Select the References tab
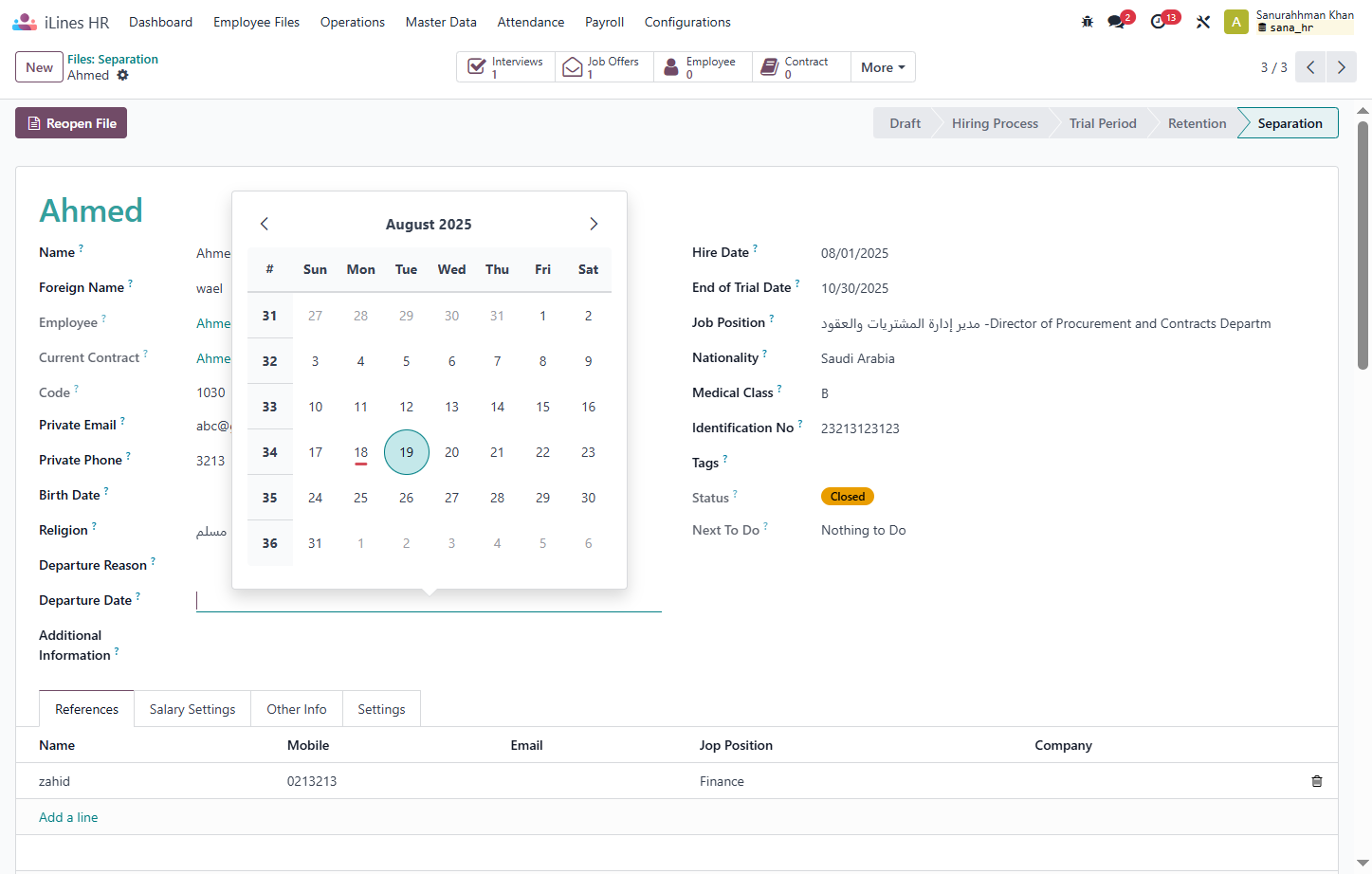Viewport: 1372px width, 874px height. click(x=86, y=709)
